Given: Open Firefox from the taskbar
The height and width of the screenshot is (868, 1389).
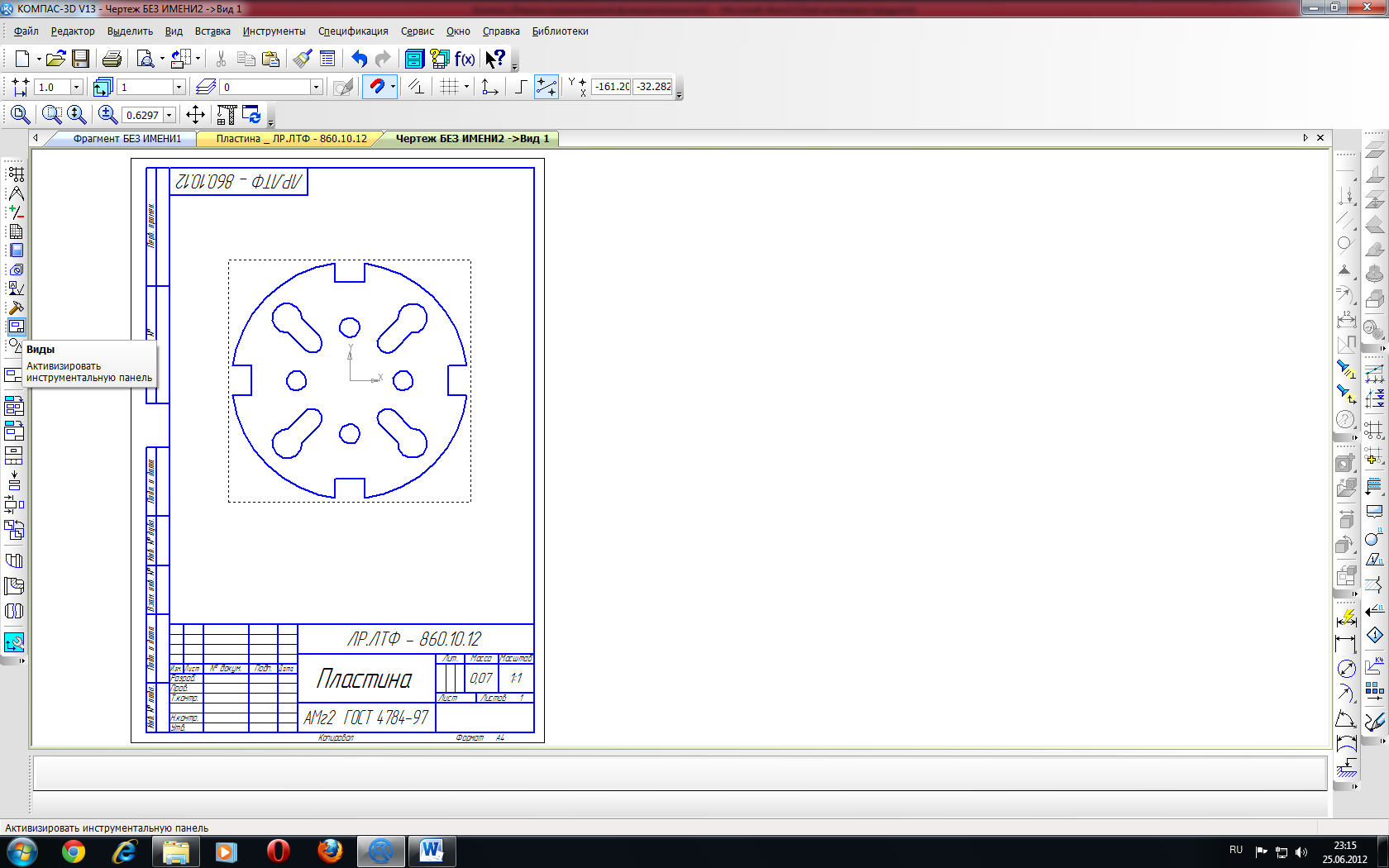Looking at the screenshot, I should pos(330,851).
